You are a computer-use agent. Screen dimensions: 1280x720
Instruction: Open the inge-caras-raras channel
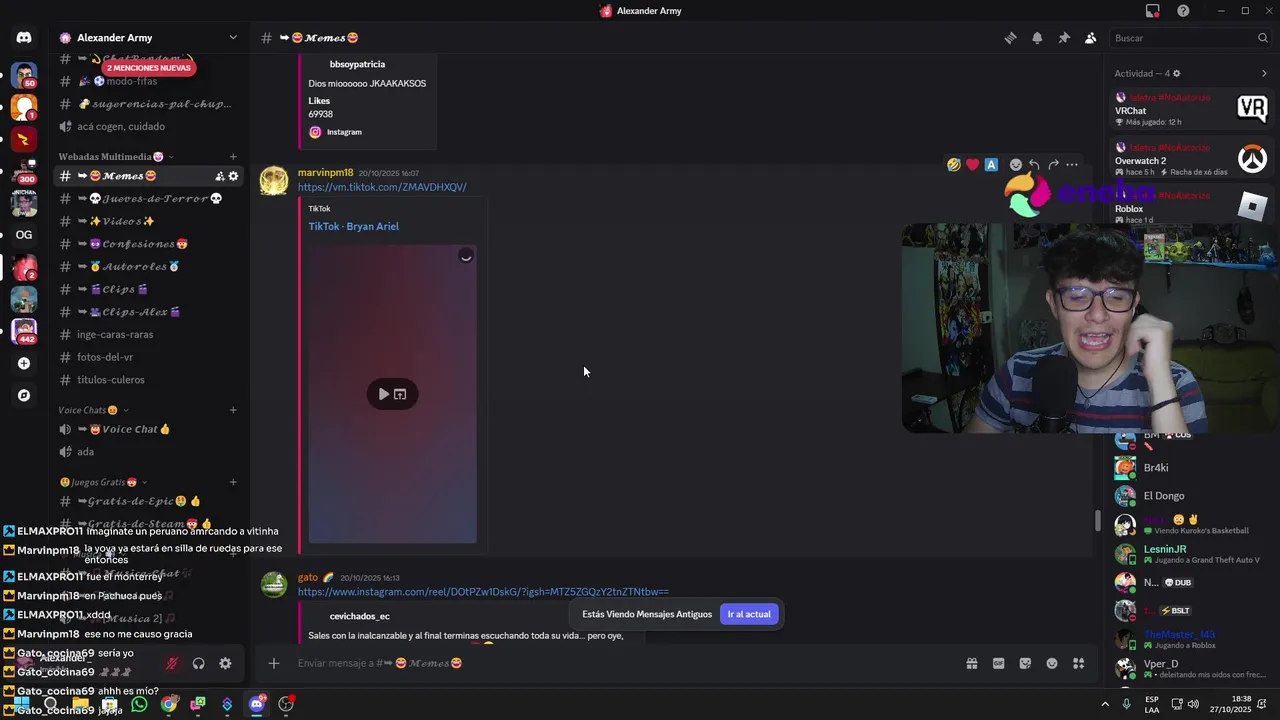pos(150,335)
